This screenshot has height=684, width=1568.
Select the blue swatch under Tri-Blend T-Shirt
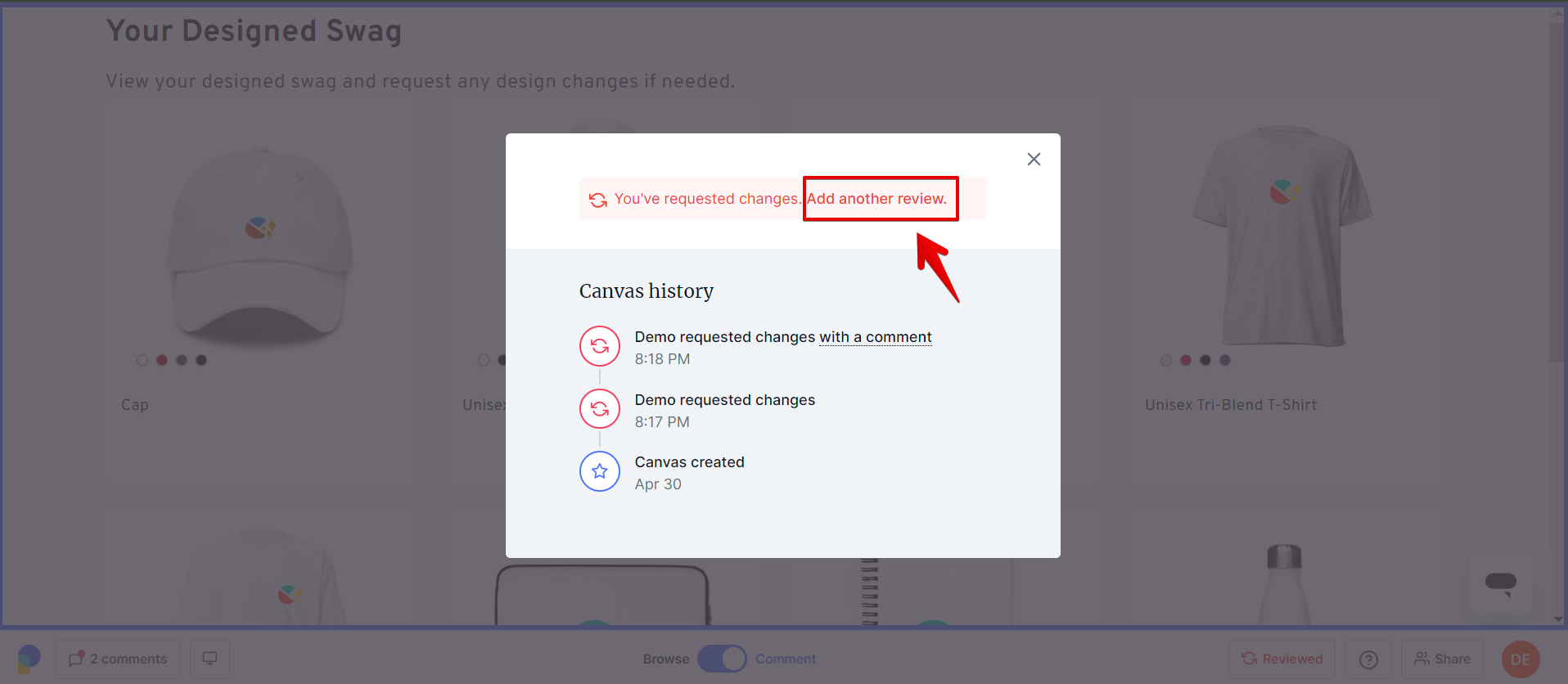point(1225,360)
